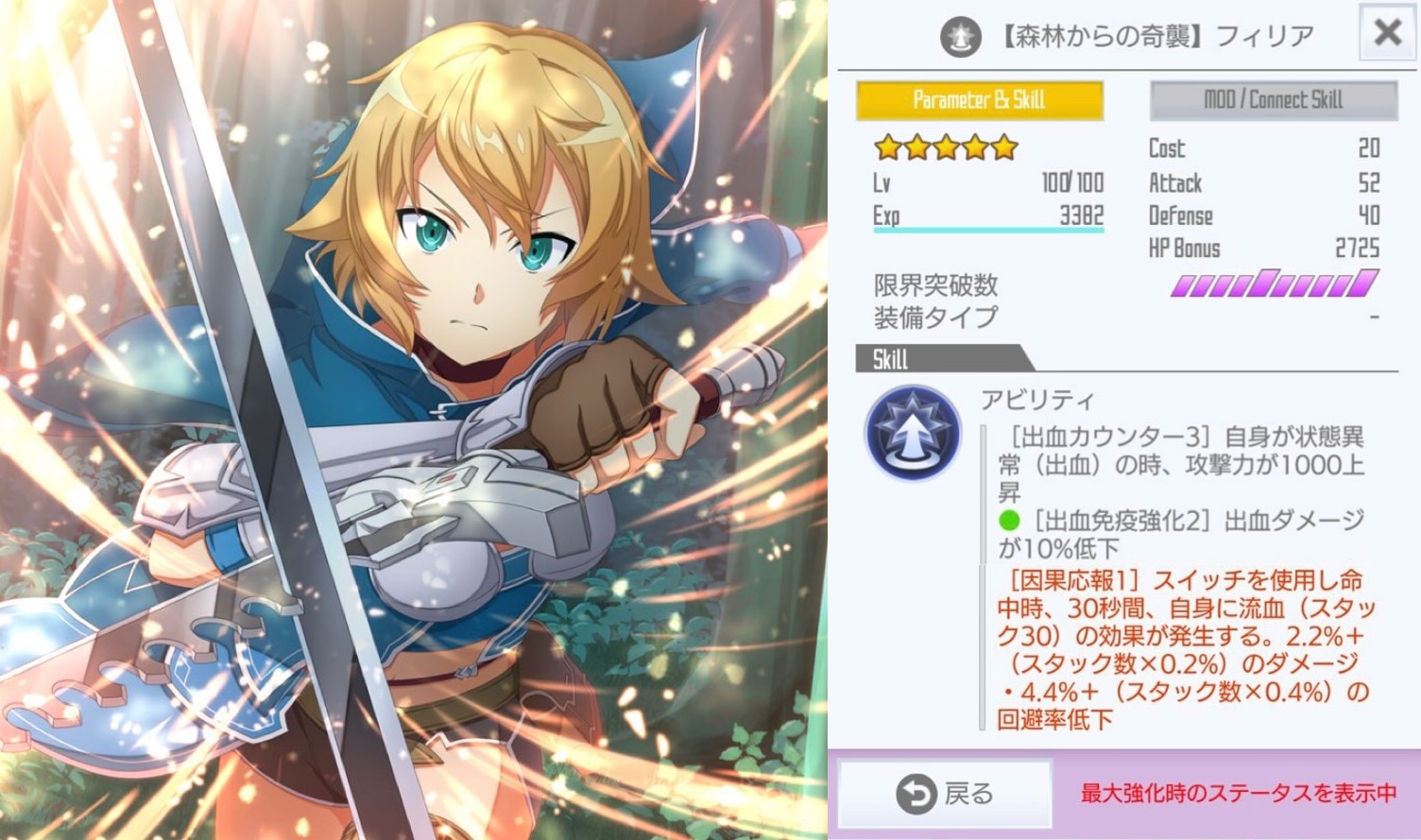Click the card title フィリア
Image resolution: width=1421 pixels, height=840 pixels.
pos(1264,37)
